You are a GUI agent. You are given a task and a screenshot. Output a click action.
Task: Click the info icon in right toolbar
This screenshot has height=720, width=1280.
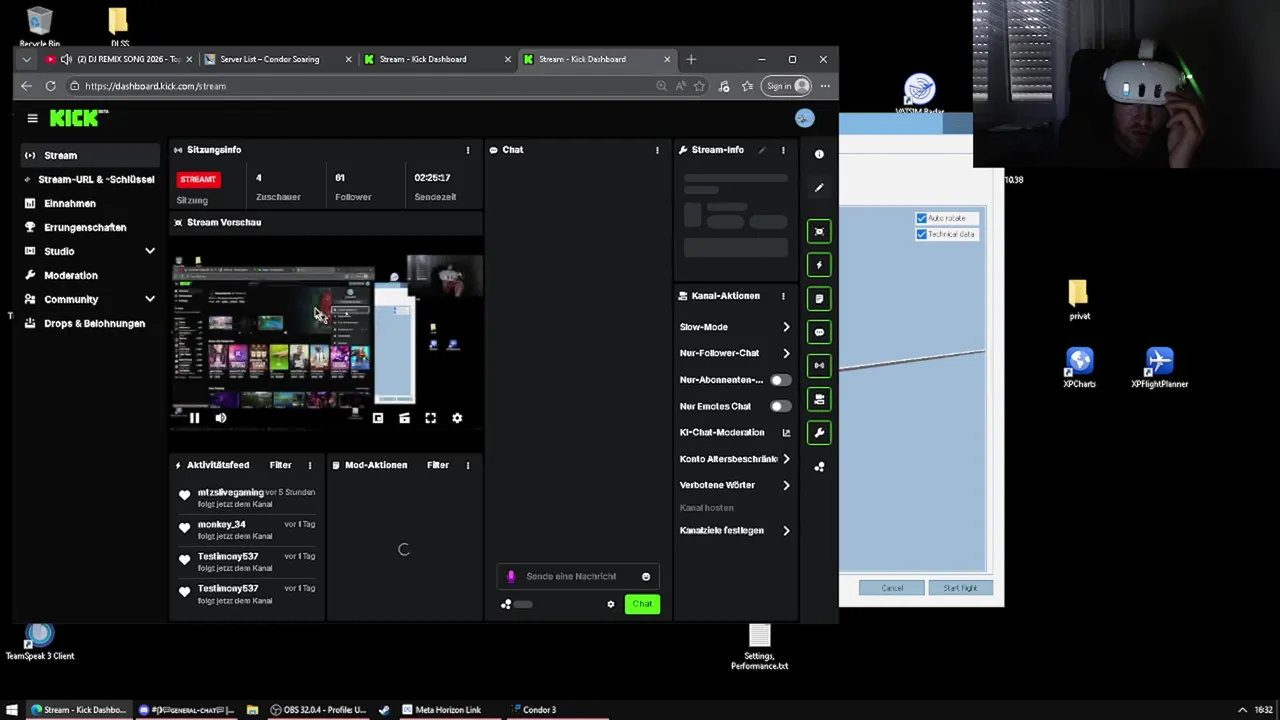point(819,154)
